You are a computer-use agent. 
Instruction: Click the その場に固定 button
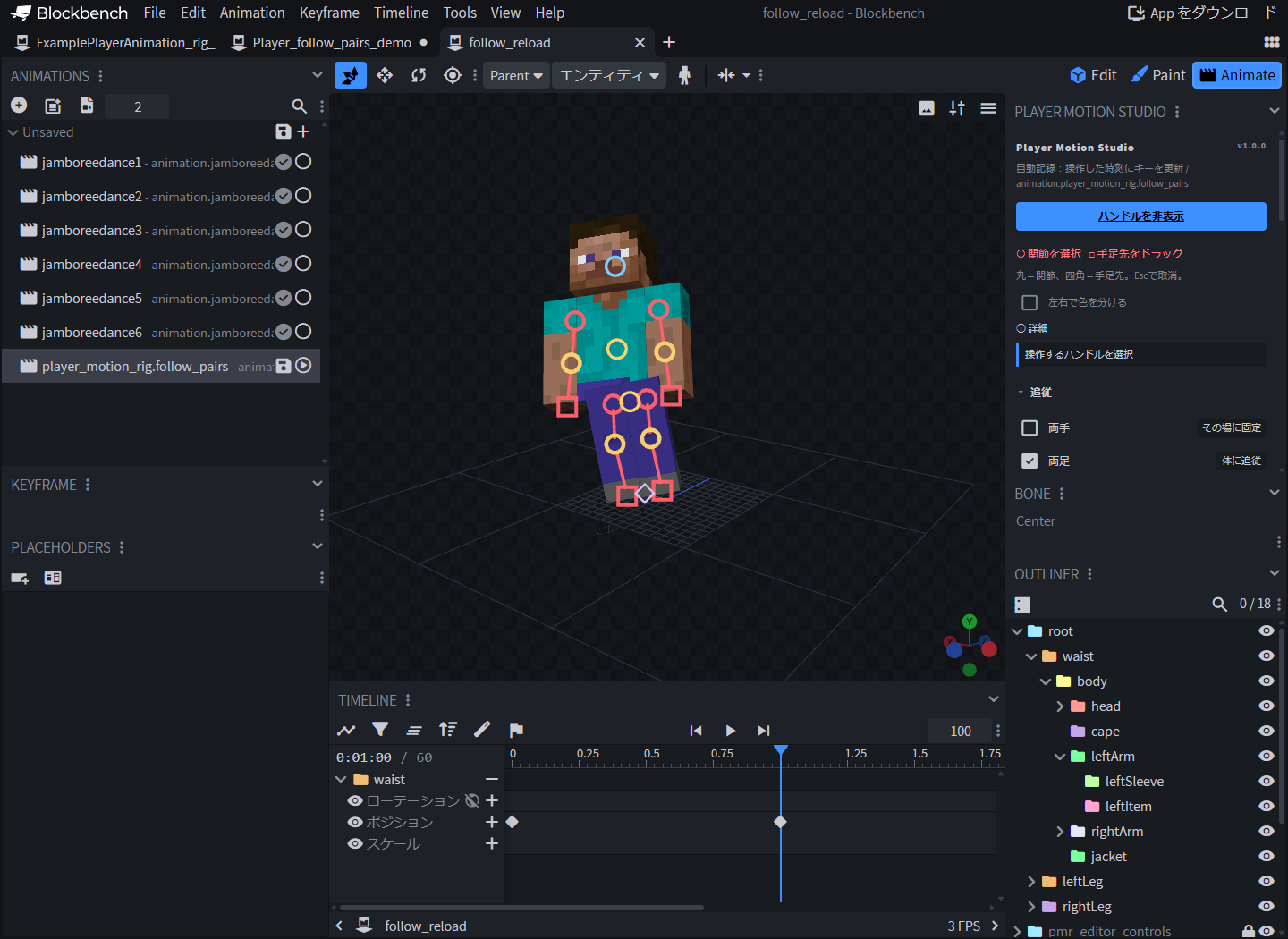1232,427
